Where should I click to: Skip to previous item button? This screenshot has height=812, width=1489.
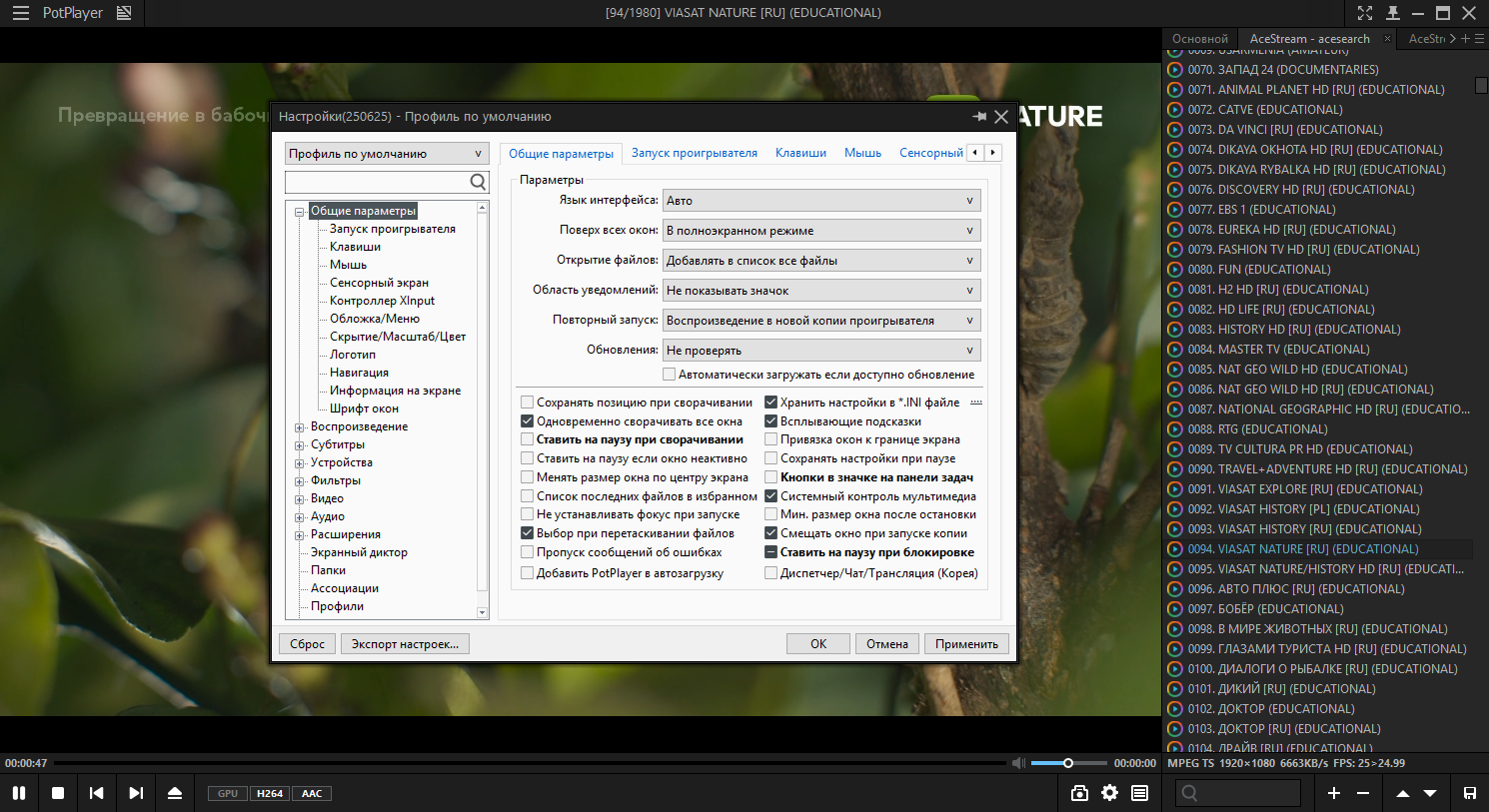pyautogui.click(x=97, y=793)
